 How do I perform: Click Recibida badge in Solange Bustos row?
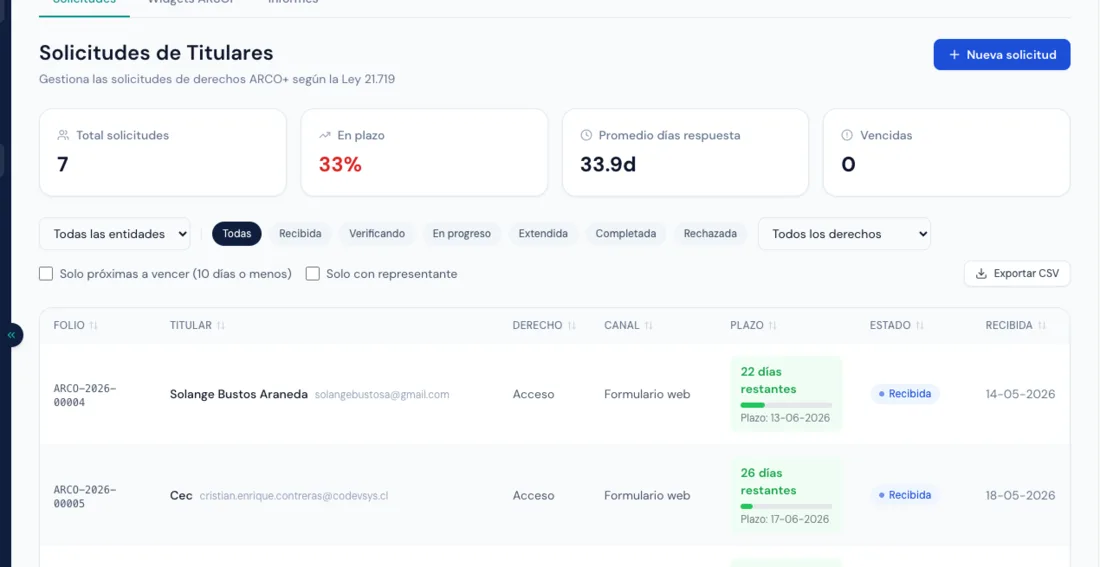[905, 394]
